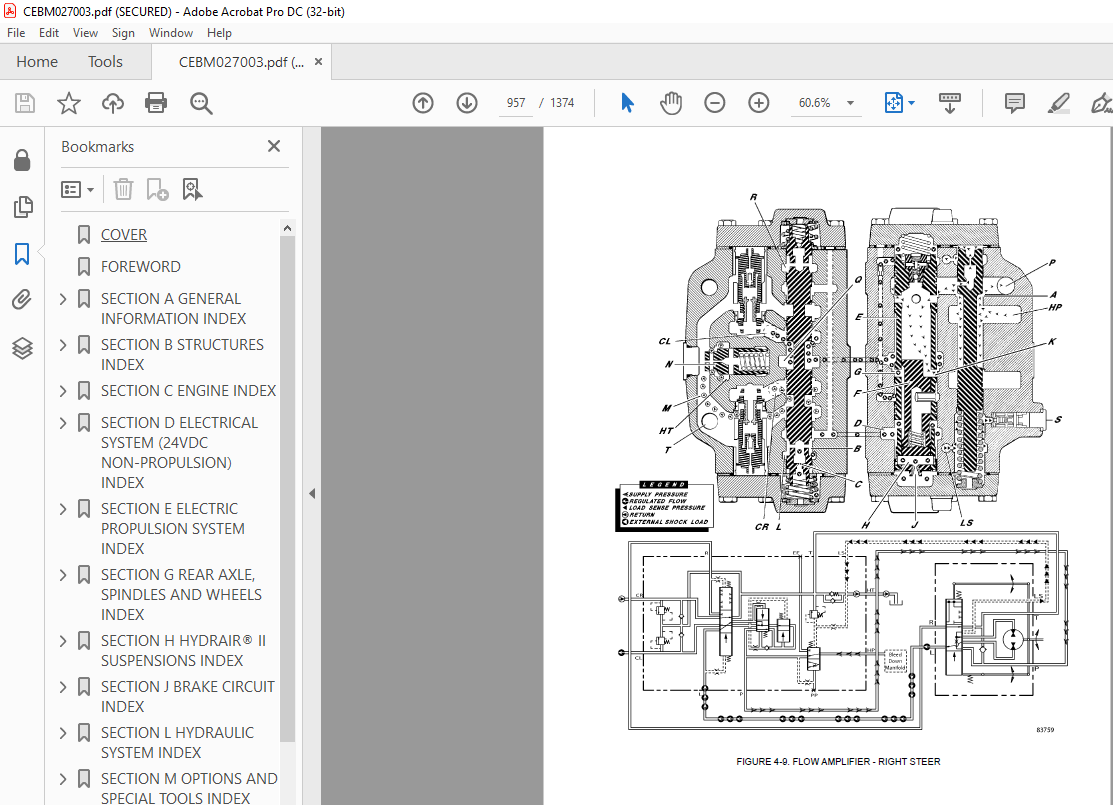Open the FOREWORD bookmark
The image size is (1113, 805).
tap(141, 266)
